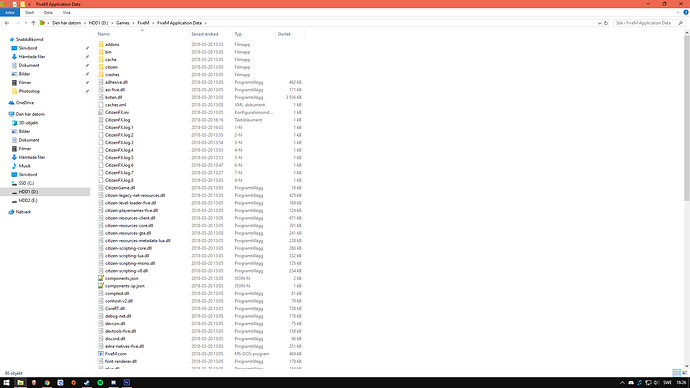690x388 pixels.
Task: Click the back navigation arrow
Action: coord(7,23)
